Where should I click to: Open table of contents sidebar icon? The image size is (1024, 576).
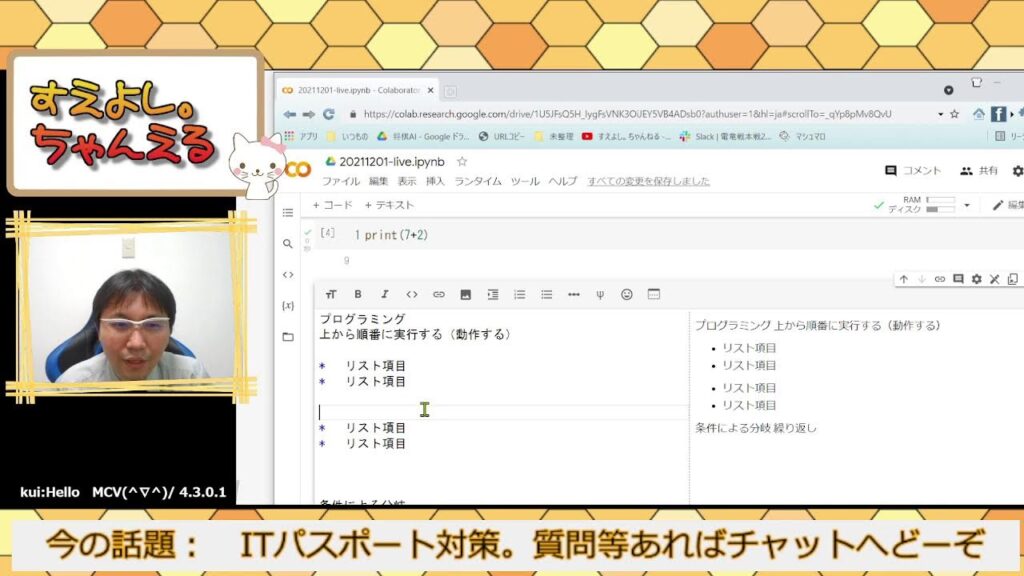[288, 213]
